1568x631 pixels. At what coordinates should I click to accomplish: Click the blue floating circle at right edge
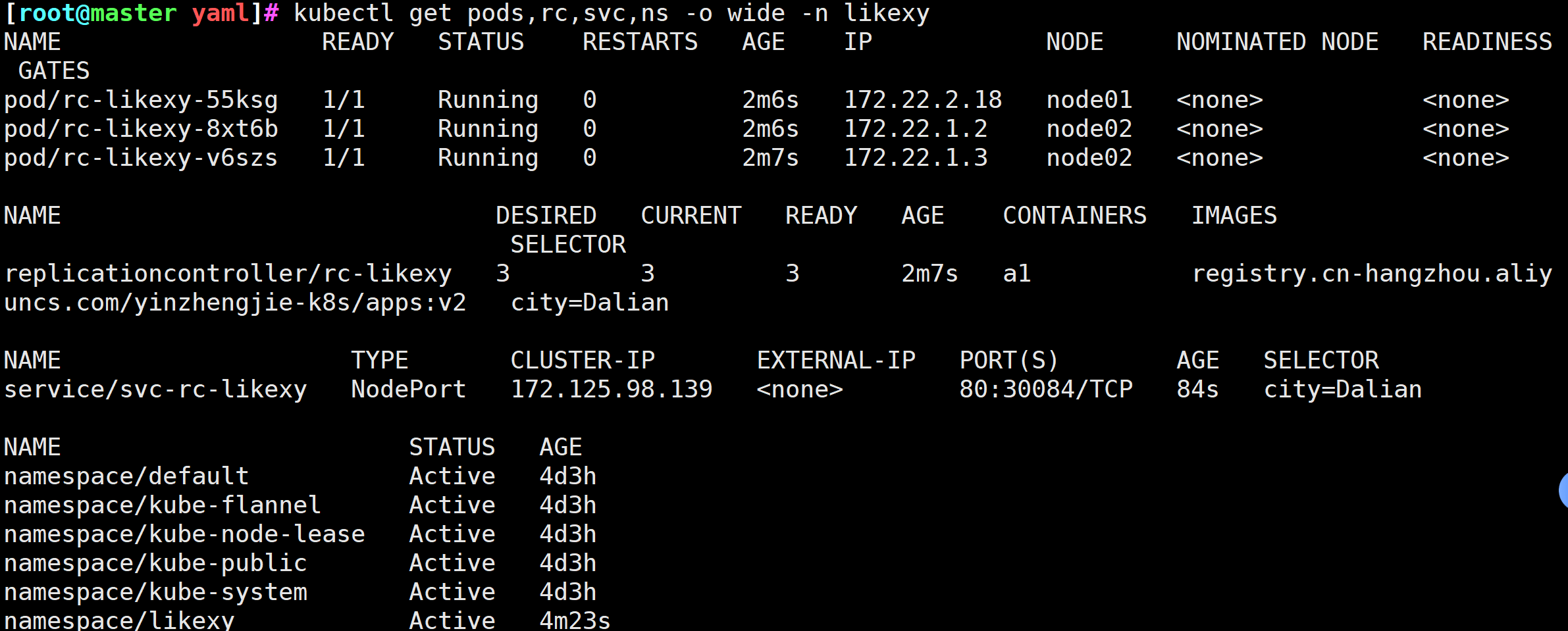pyautogui.click(x=1563, y=490)
